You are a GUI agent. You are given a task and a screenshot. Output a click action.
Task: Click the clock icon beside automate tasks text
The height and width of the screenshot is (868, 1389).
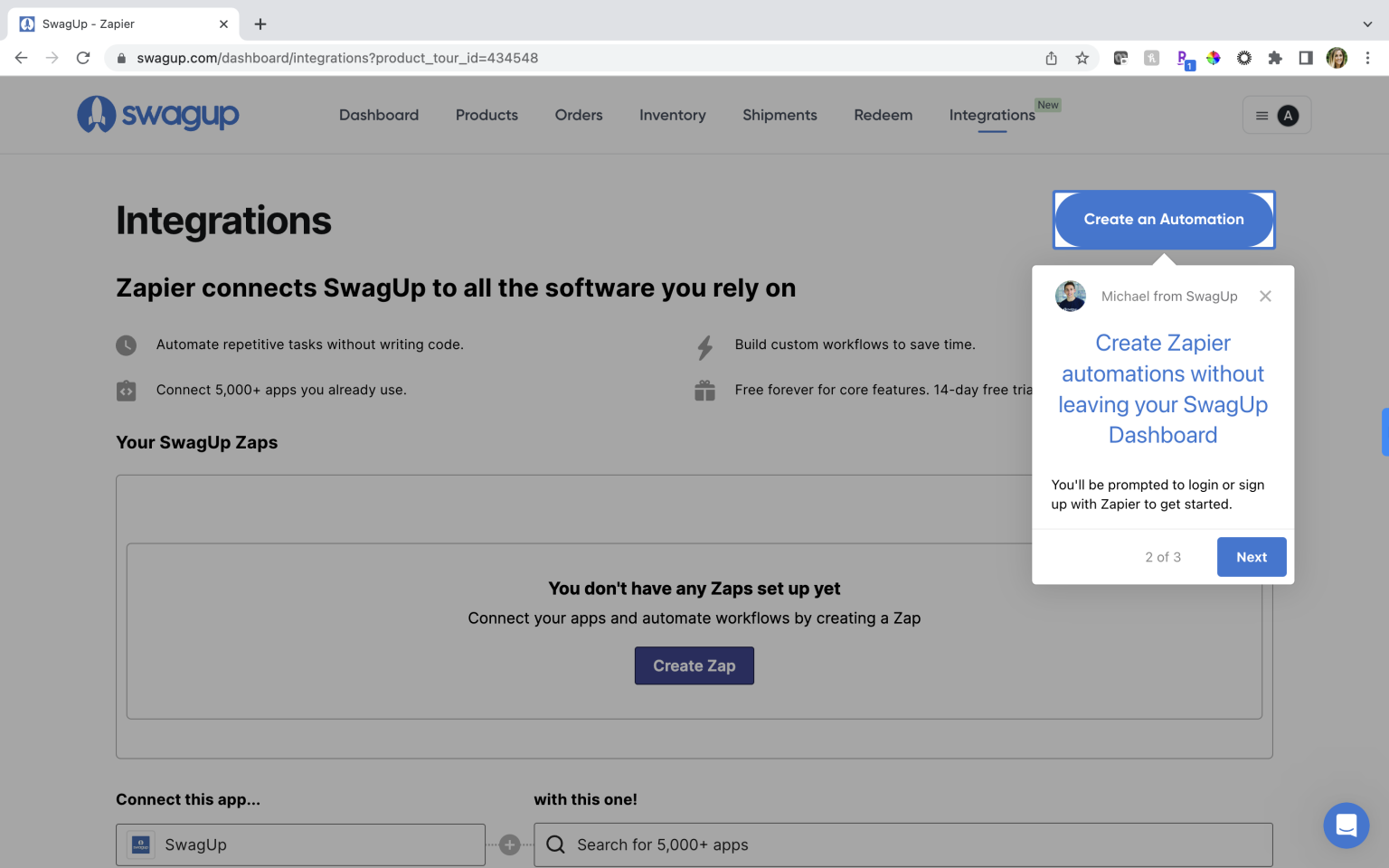click(x=126, y=344)
